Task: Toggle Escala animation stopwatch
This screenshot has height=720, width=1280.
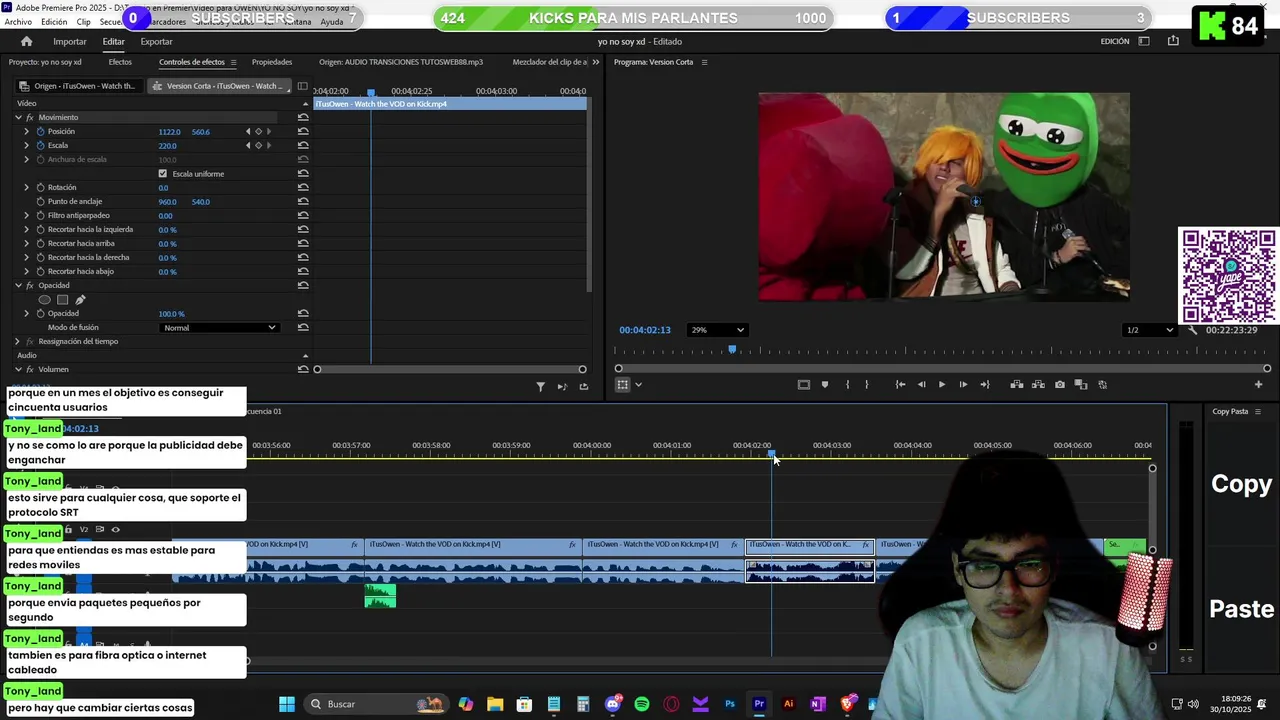Action: click(40, 146)
